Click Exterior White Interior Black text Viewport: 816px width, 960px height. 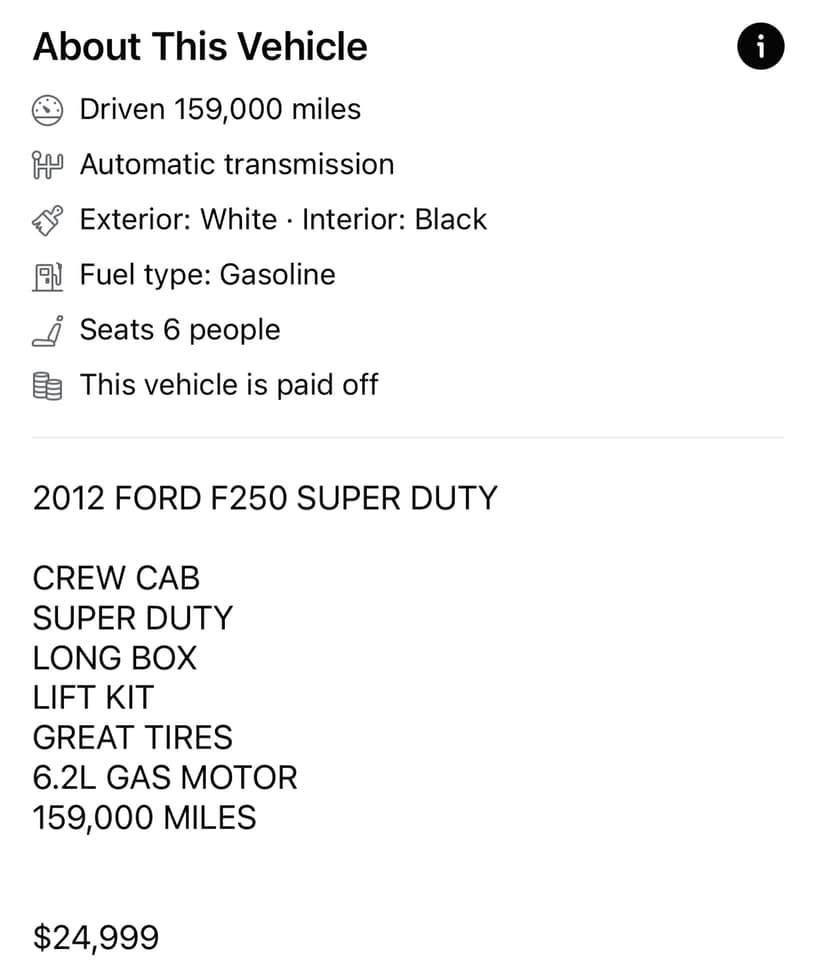tap(283, 220)
